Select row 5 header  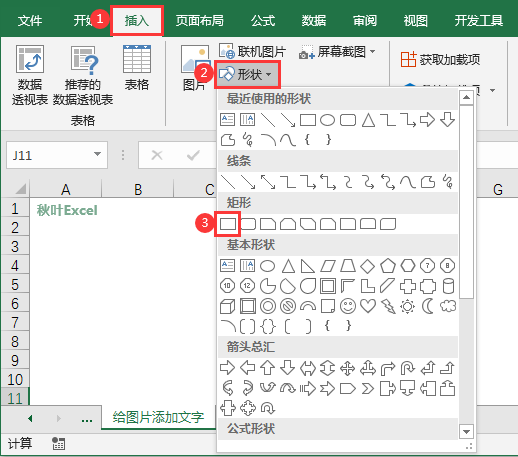point(15,285)
